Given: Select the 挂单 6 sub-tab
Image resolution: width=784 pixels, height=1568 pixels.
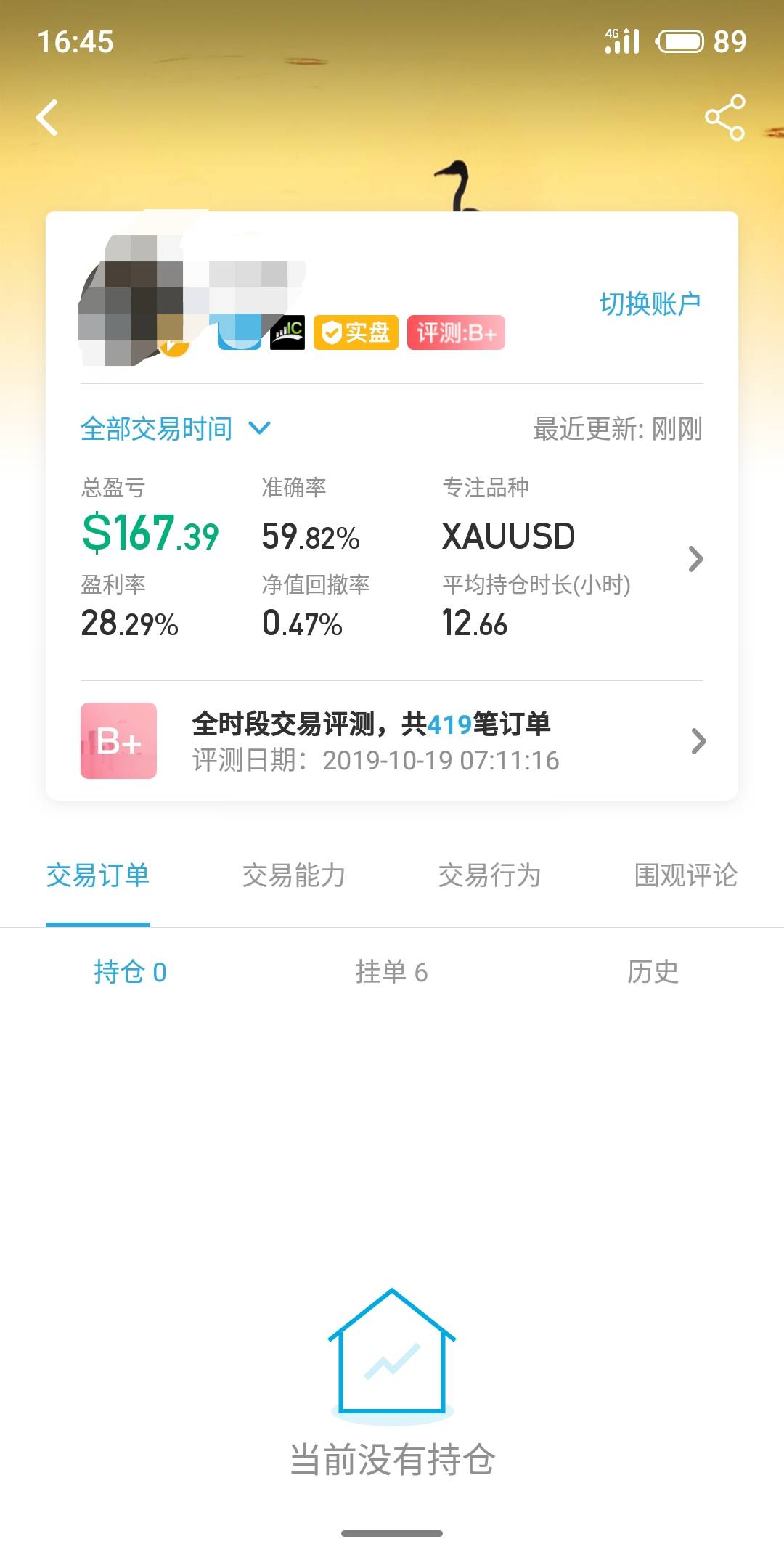Looking at the screenshot, I should click(391, 972).
